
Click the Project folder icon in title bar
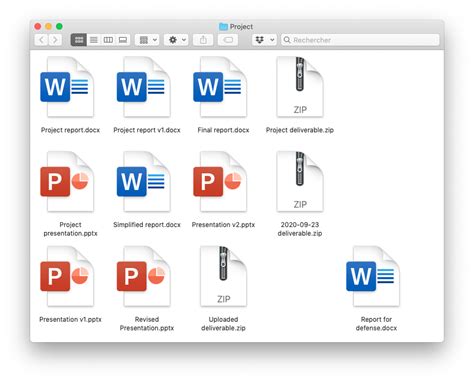[x=223, y=26]
